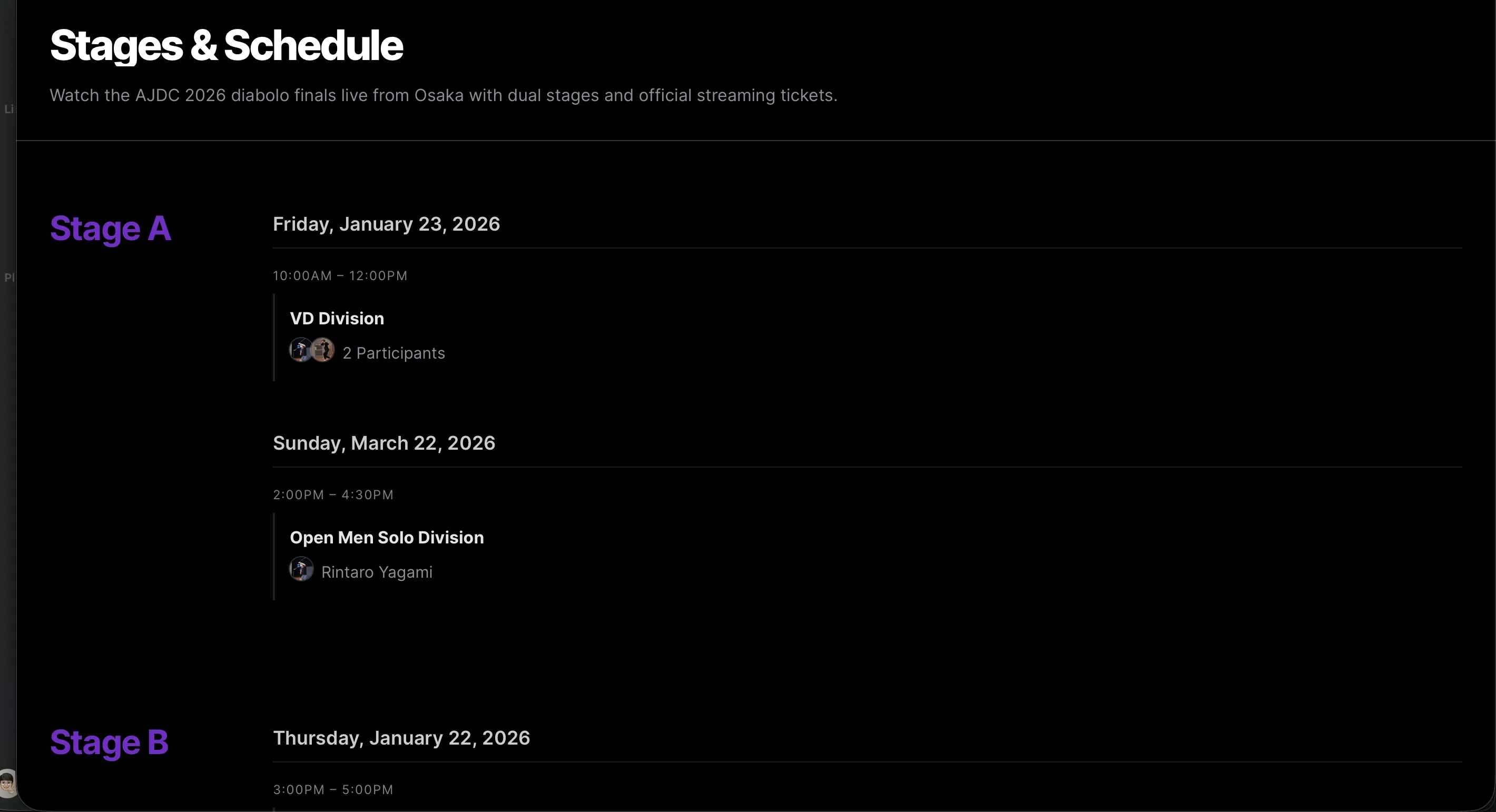Click the 2:00PM – 4:30PM time slot
Viewport: 1496px width, 812px height.
click(333, 495)
